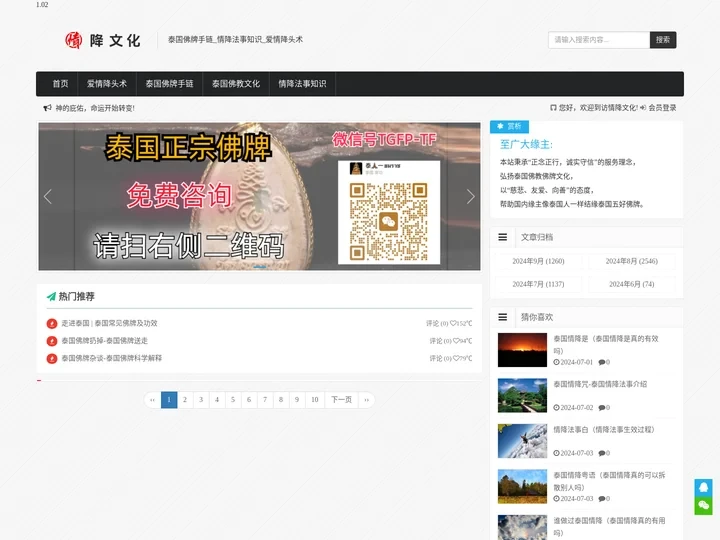Click comments count on 泰国佛牌扔掉 row
Screen dimensions: 720x540
[x=439, y=341]
